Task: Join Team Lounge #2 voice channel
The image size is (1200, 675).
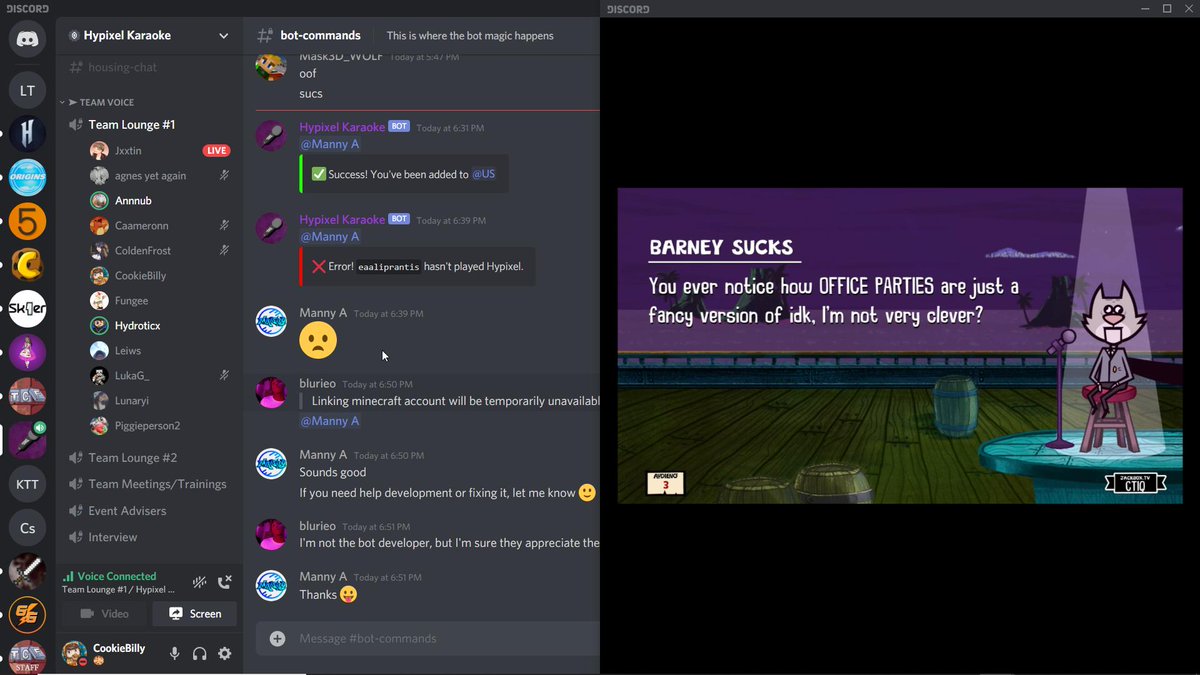Action: pyautogui.click(x=149, y=458)
